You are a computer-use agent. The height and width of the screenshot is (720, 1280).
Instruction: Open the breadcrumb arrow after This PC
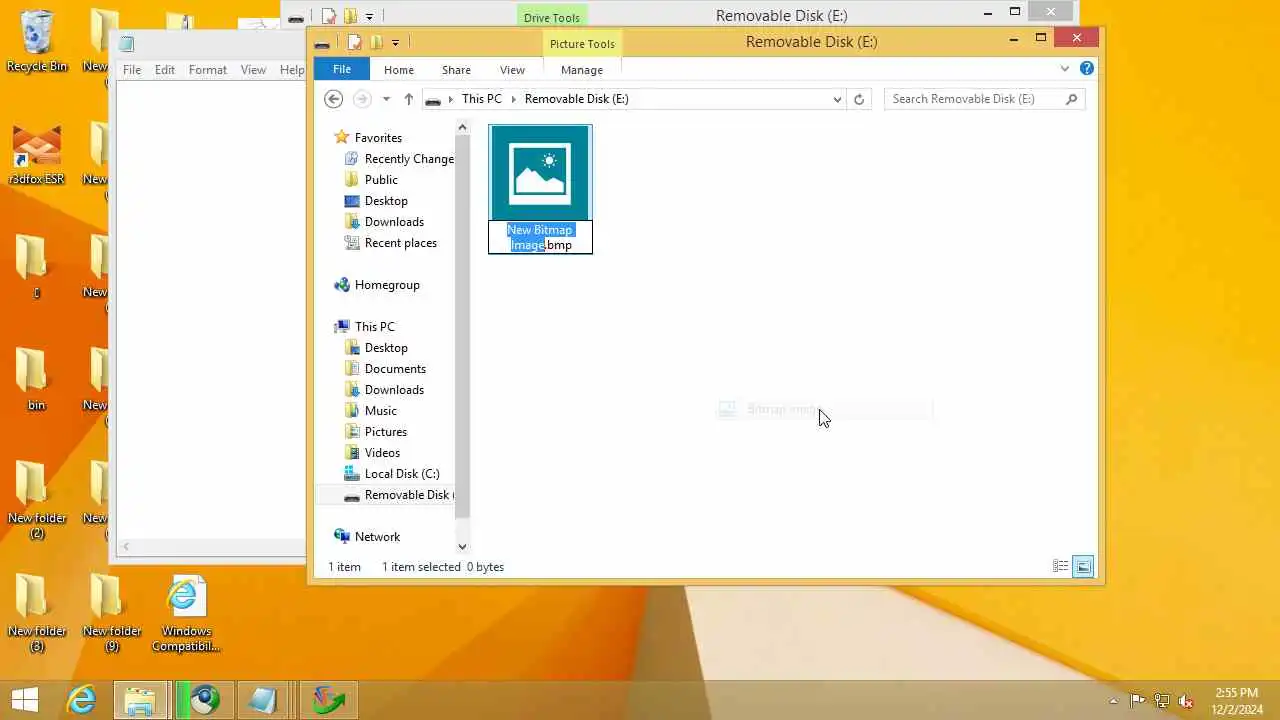514,99
